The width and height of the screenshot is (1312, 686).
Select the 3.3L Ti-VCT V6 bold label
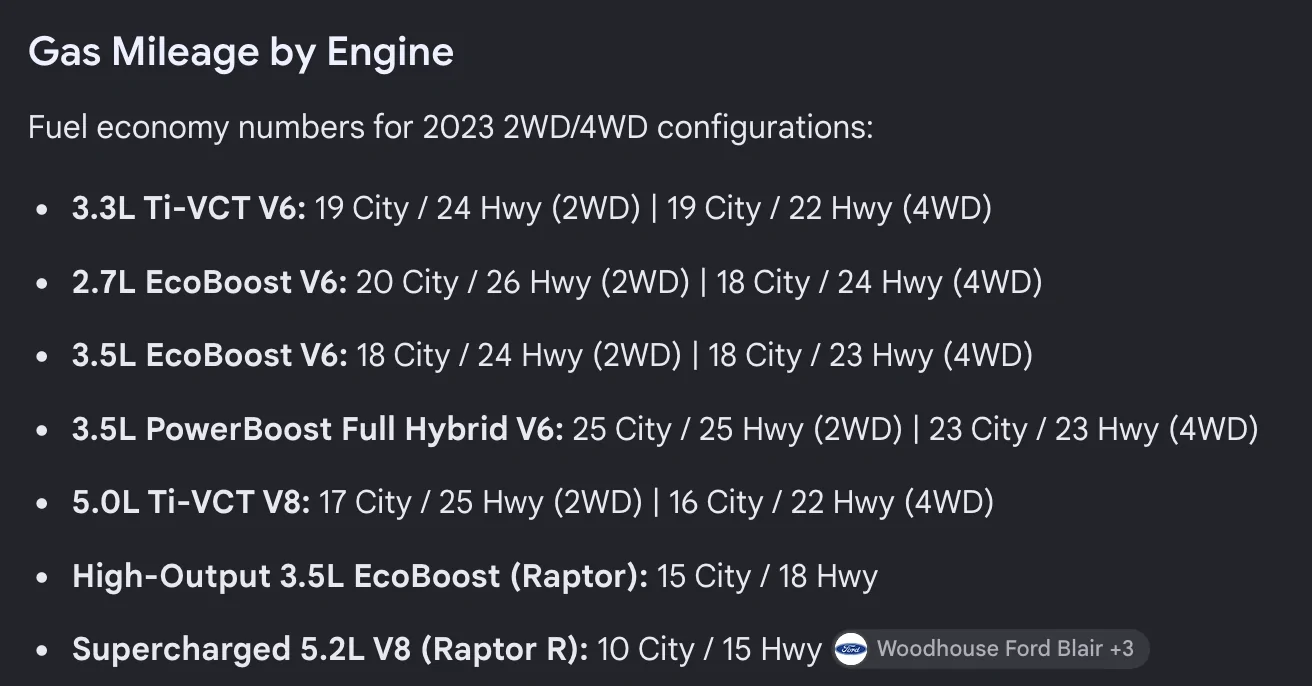(x=189, y=208)
